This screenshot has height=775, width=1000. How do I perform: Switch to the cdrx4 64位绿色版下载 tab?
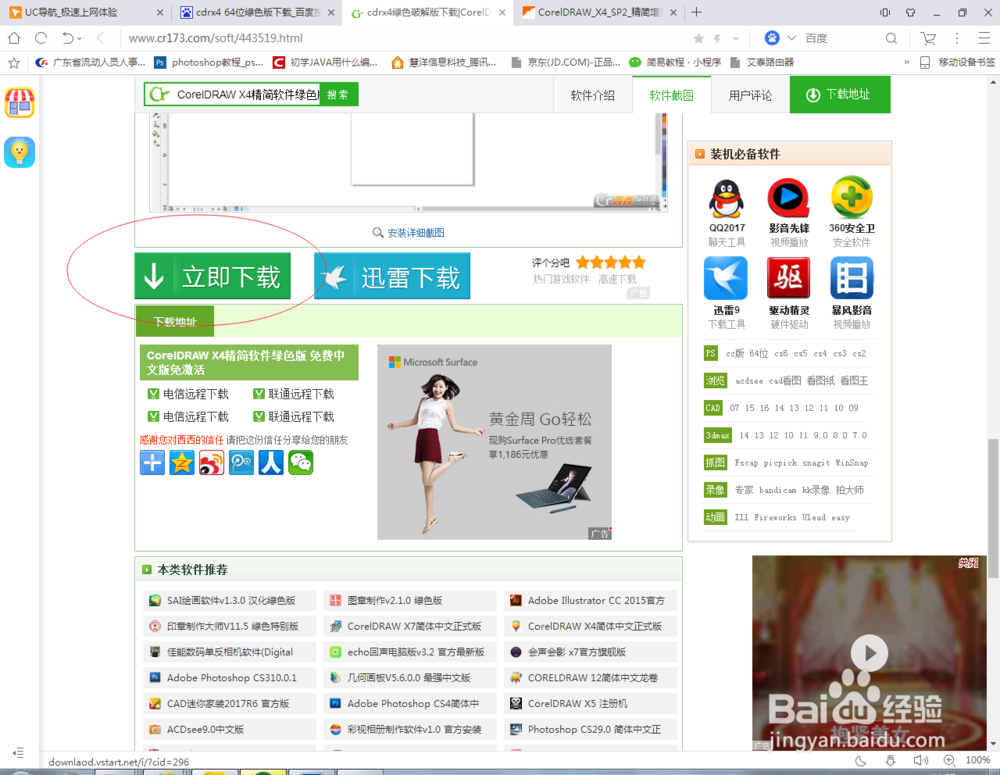click(258, 12)
